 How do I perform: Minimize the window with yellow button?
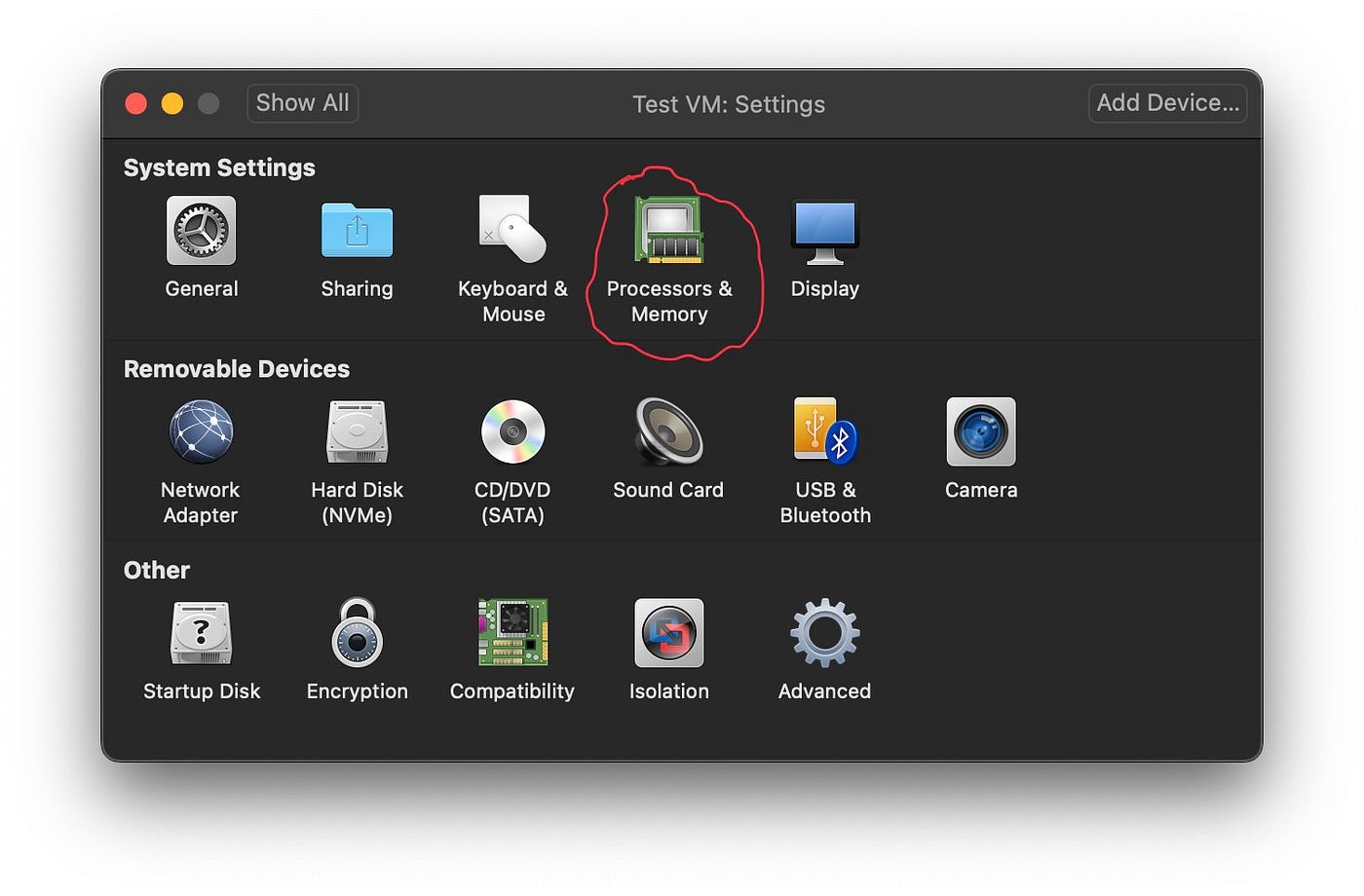click(172, 103)
